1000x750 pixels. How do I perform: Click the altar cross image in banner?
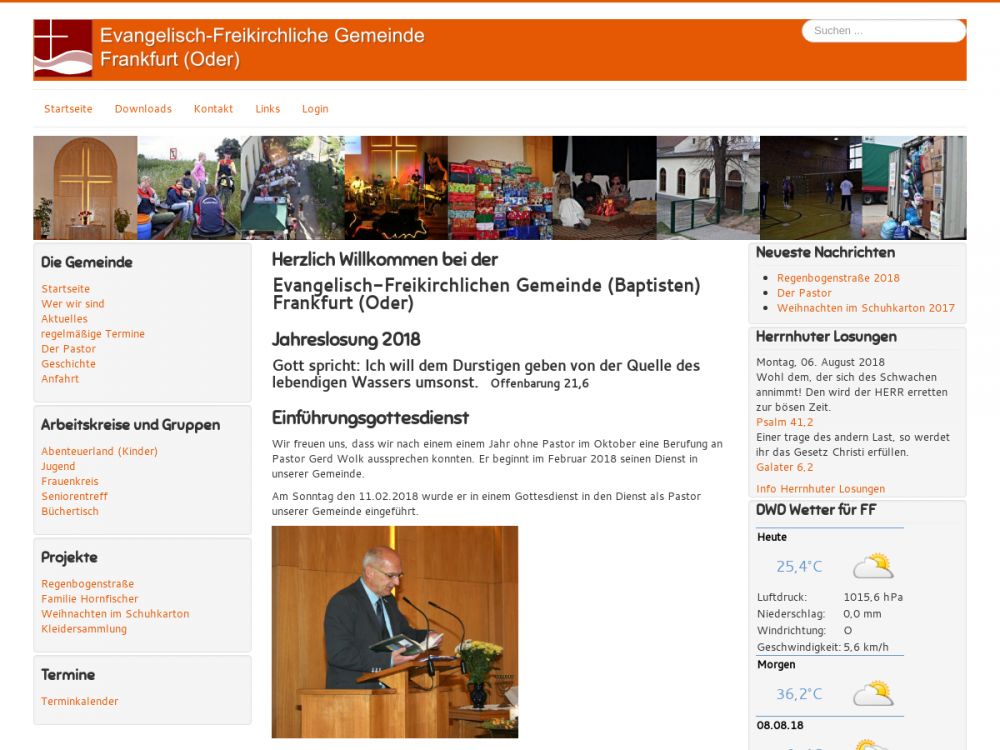[x=85, y=188]
